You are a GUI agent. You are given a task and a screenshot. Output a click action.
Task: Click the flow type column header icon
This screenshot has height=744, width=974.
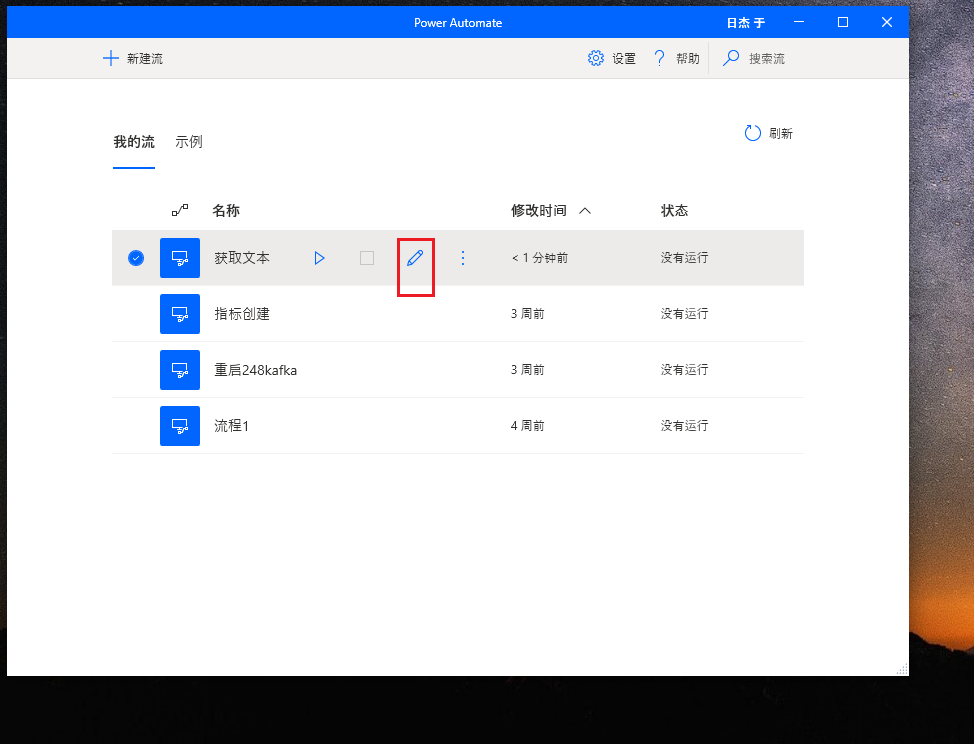click(180, 211)
